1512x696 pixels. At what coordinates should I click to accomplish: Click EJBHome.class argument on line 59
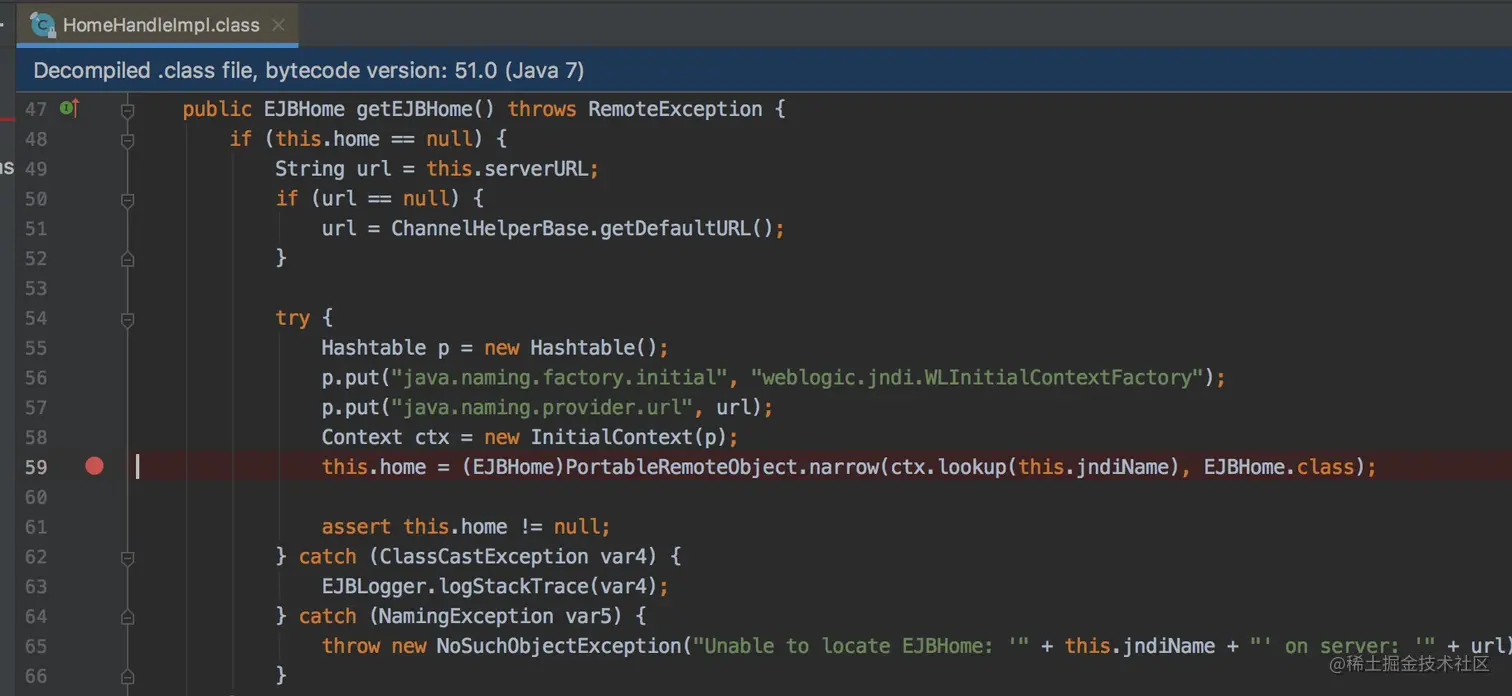[1279, 467]
